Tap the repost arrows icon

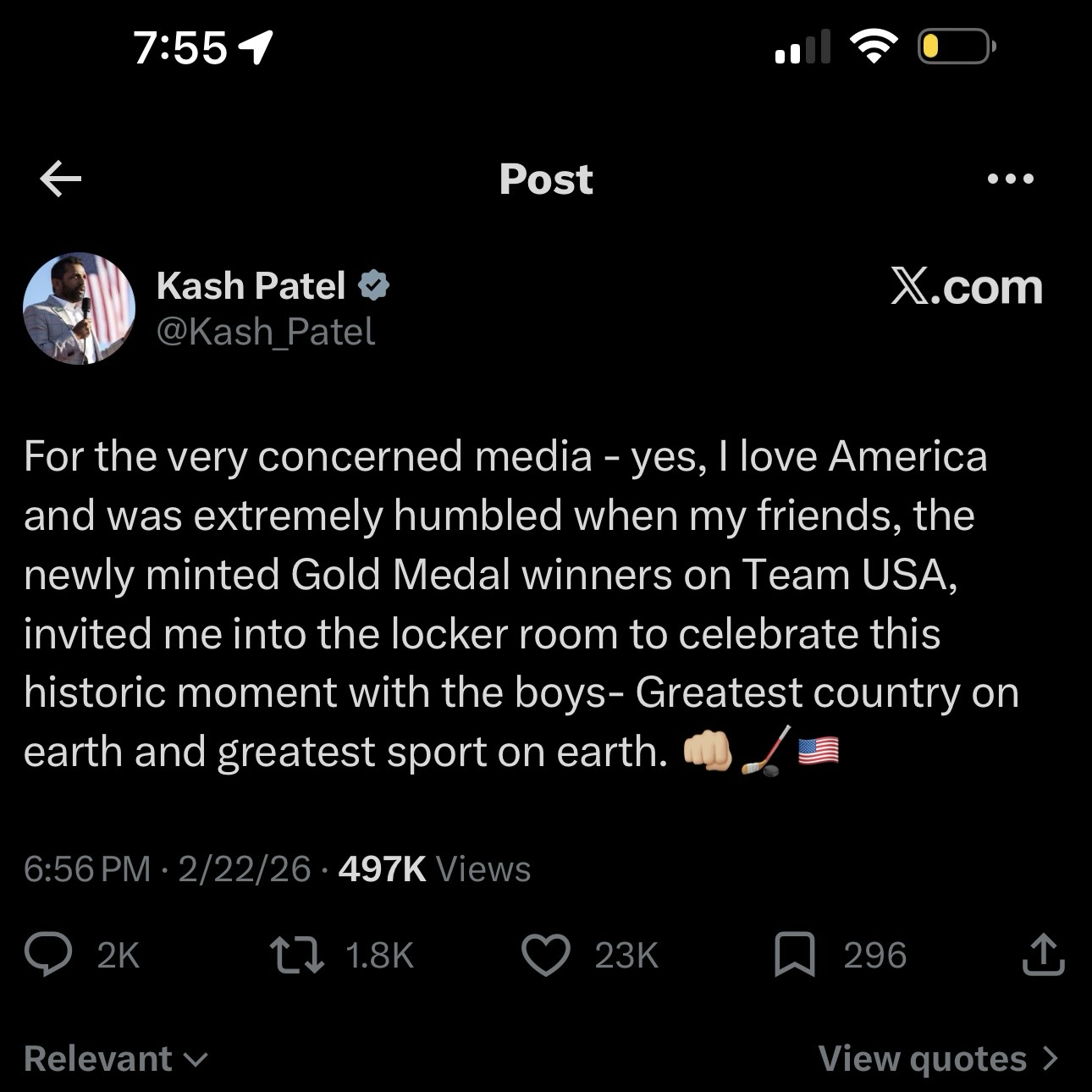(296, 955)
